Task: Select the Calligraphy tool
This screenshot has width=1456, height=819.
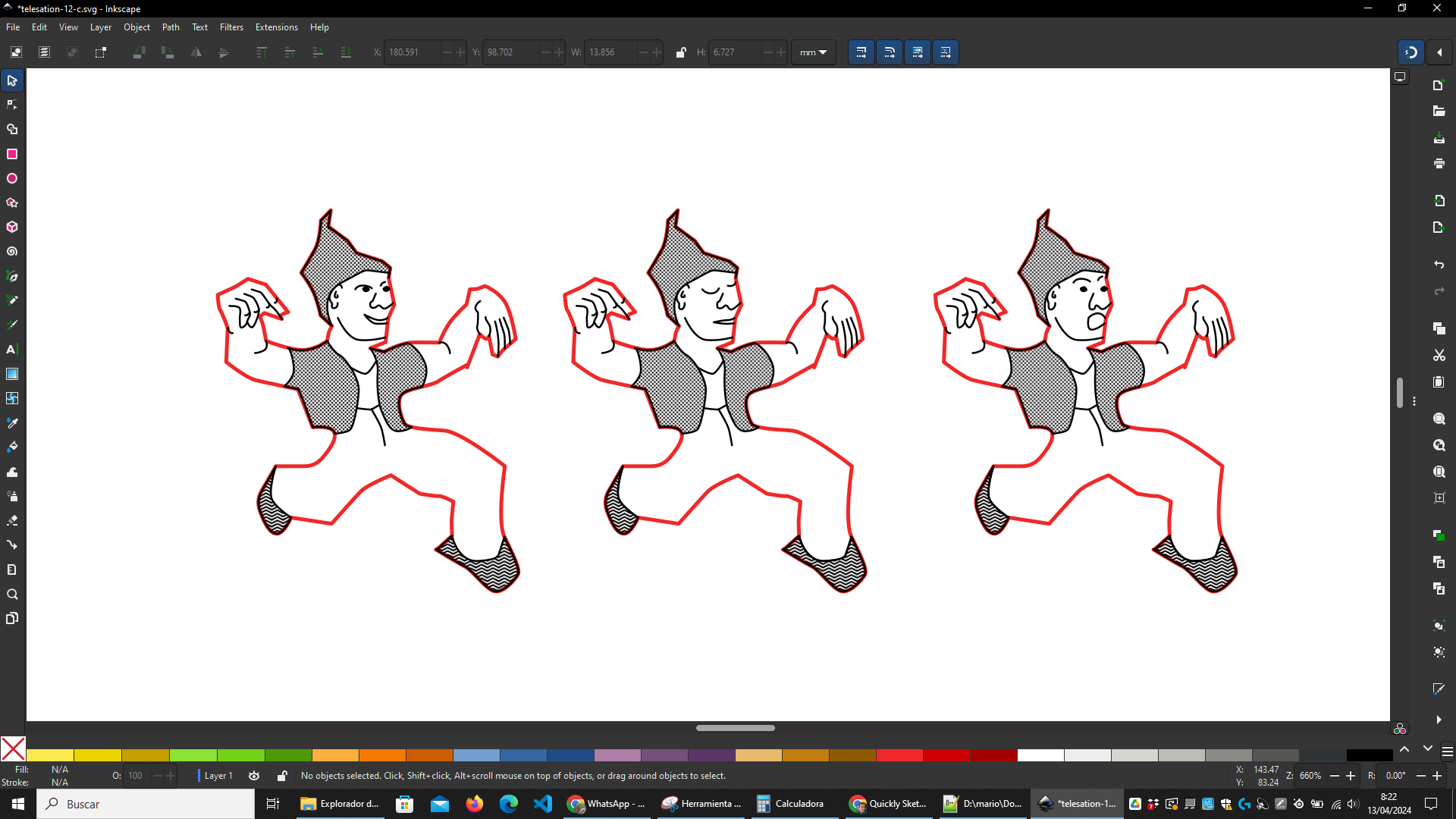Action: 12,325
